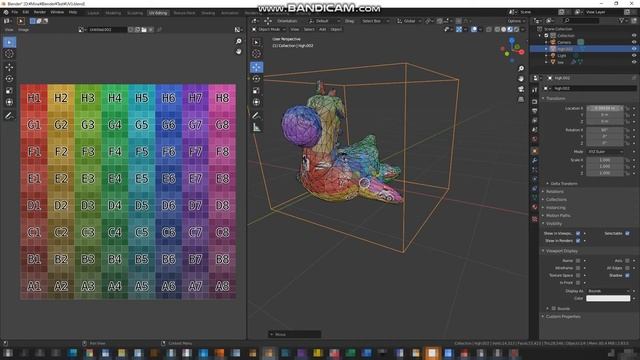Select the Annotate pencil tool in UV editor
This screenshot has width=640, height=360.
(x=9, y=116)
